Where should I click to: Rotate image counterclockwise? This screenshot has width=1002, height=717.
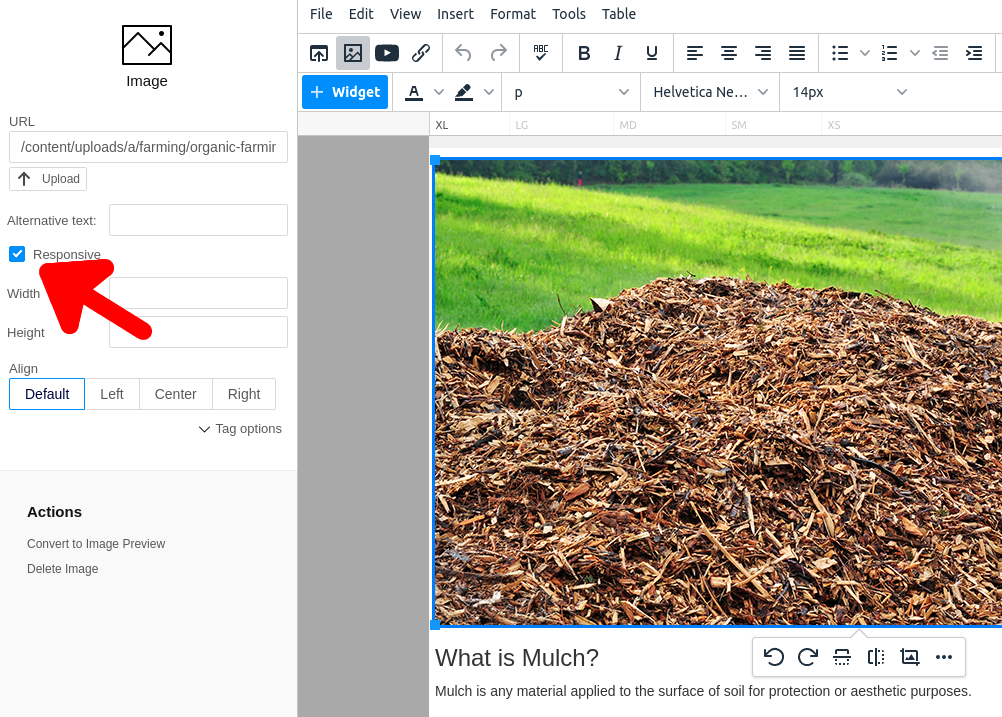tap(774, 657)
